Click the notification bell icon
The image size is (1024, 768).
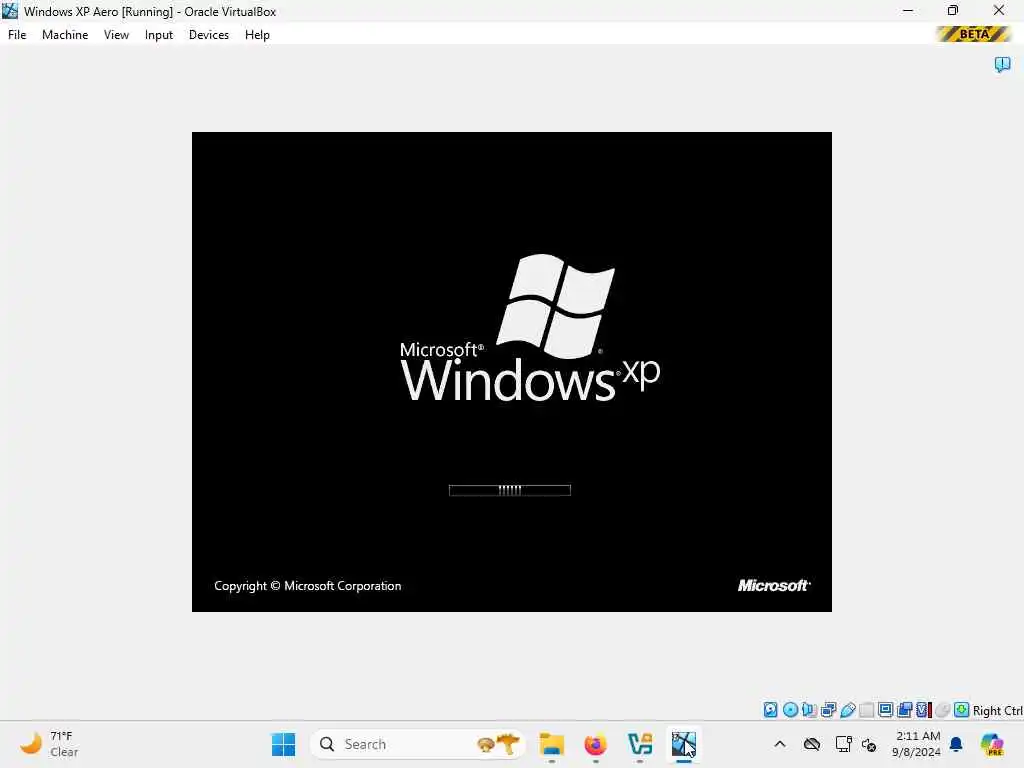tap(956, 744)
